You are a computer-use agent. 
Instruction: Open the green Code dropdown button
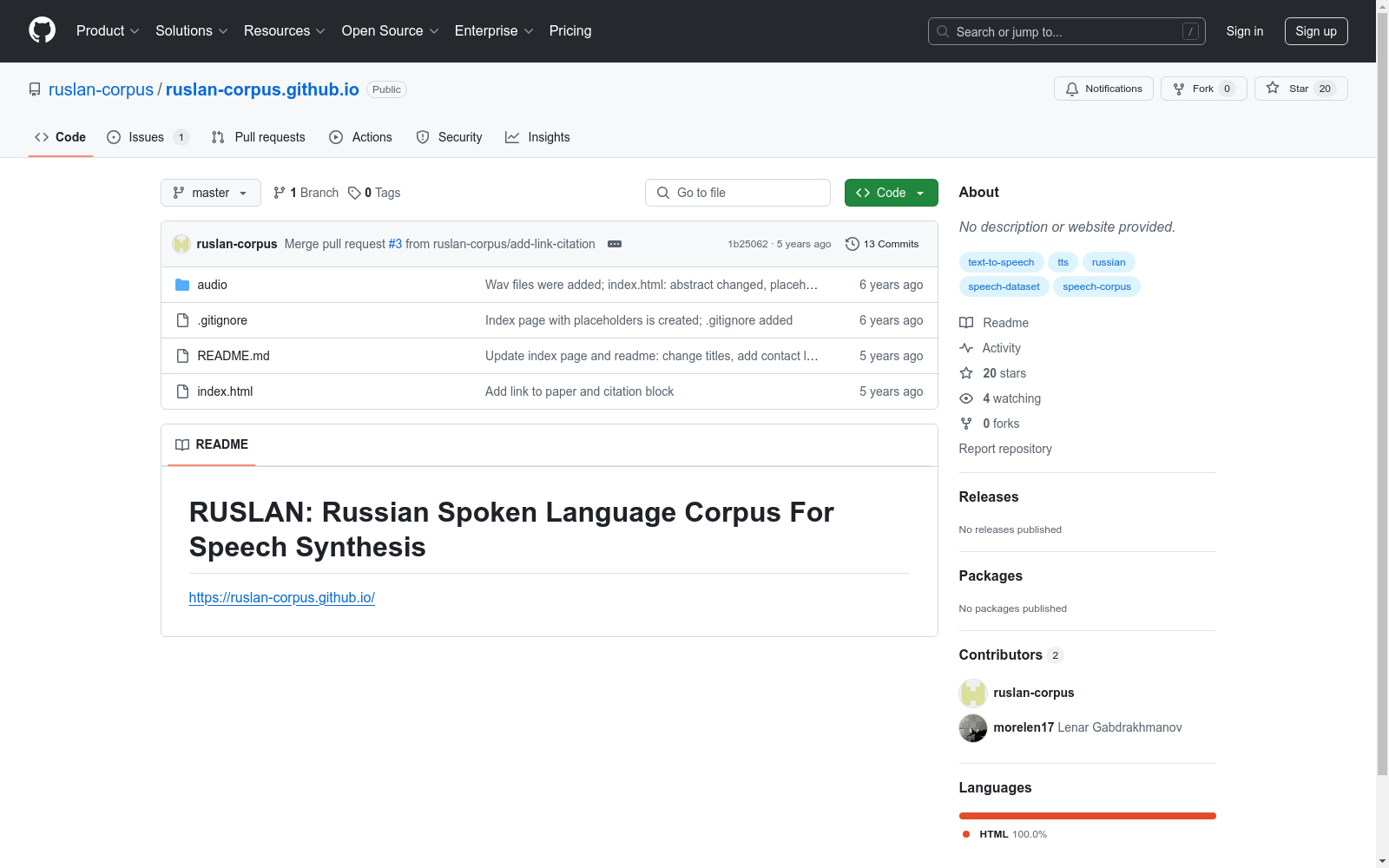(891, 193)
